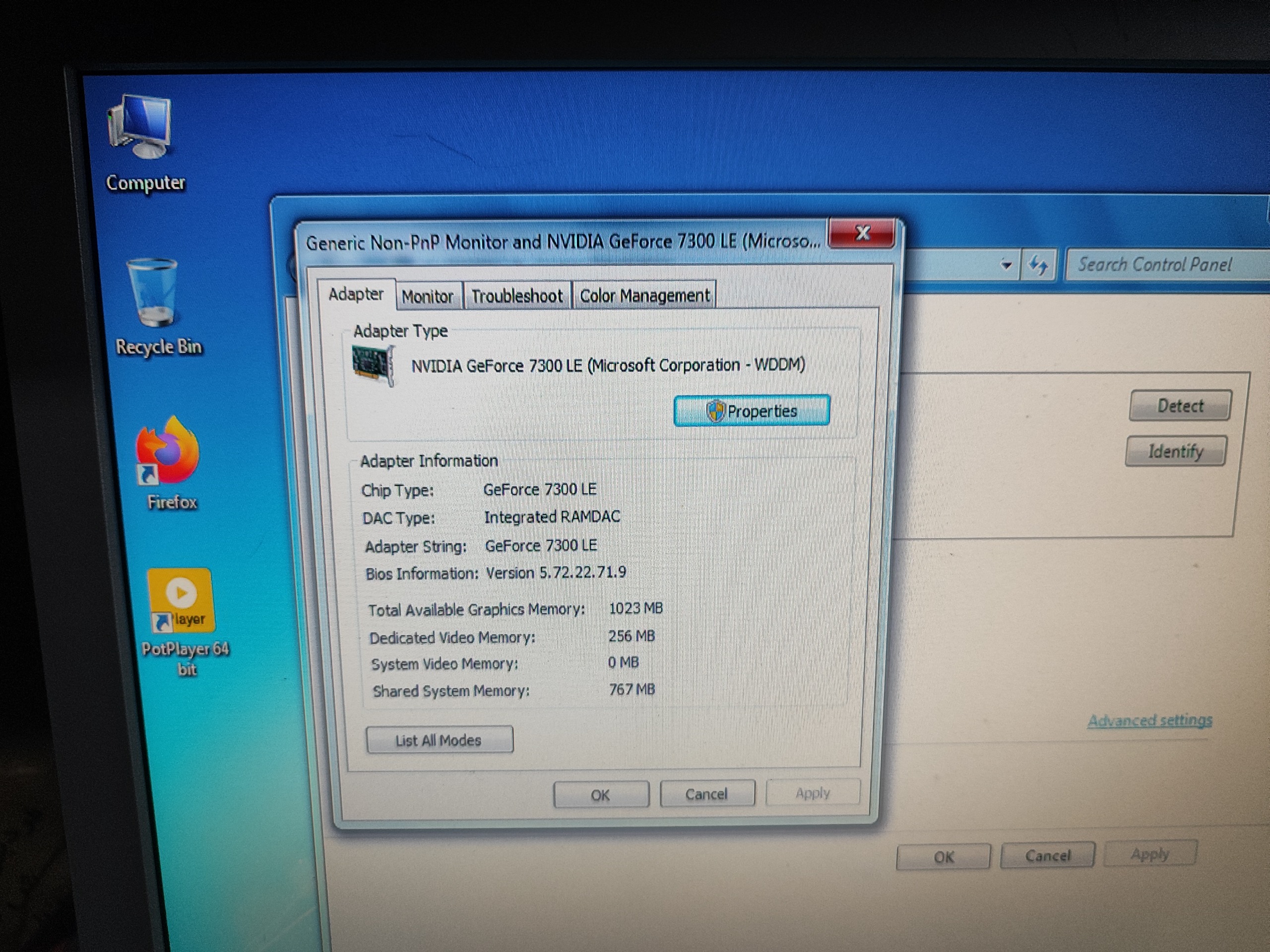This screenshot has width=1270, height=952.
Task: Click OK in the Control Panel window
Action: [943, 857]
